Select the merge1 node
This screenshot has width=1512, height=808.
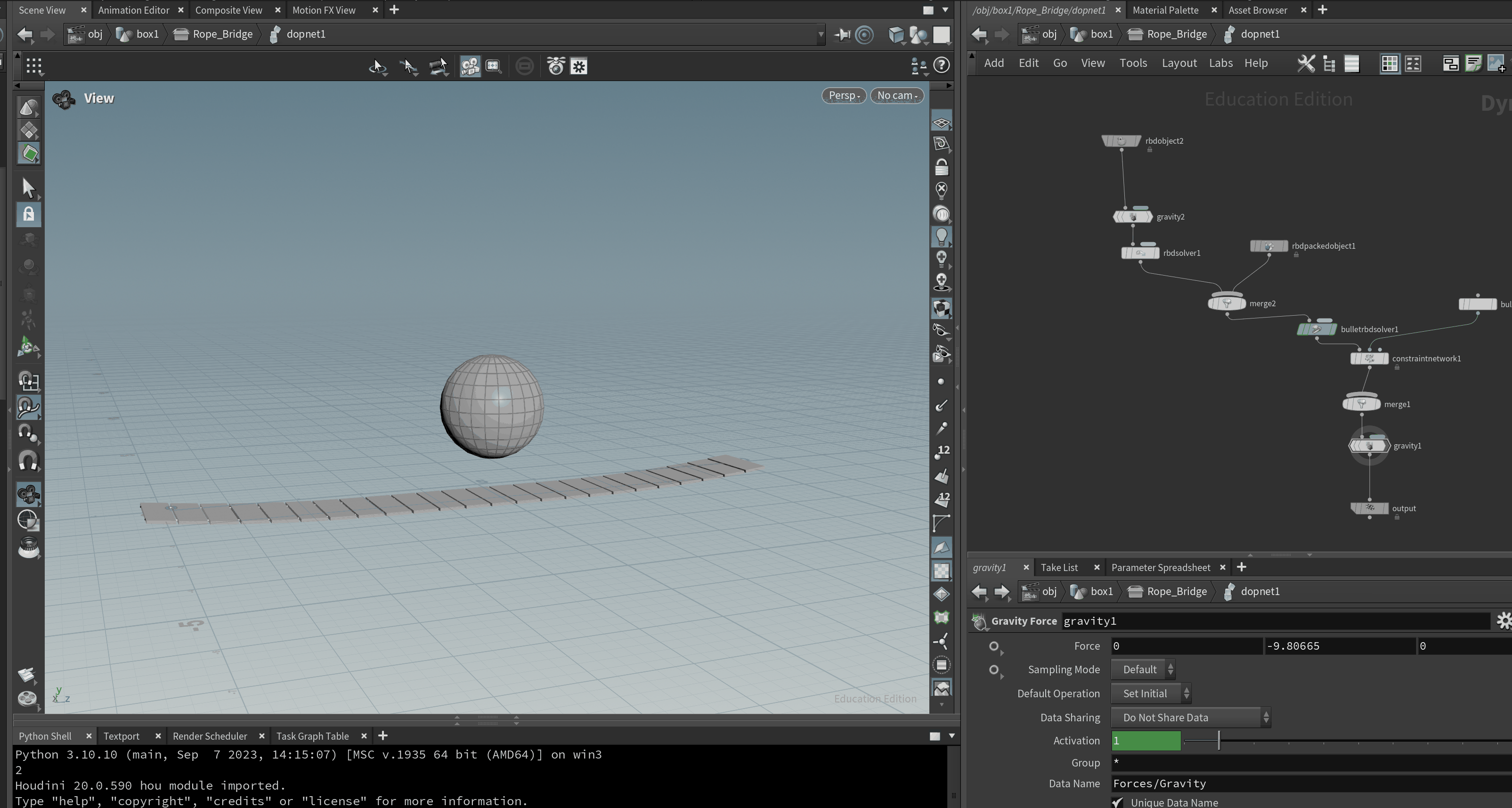click(1361, 404)
